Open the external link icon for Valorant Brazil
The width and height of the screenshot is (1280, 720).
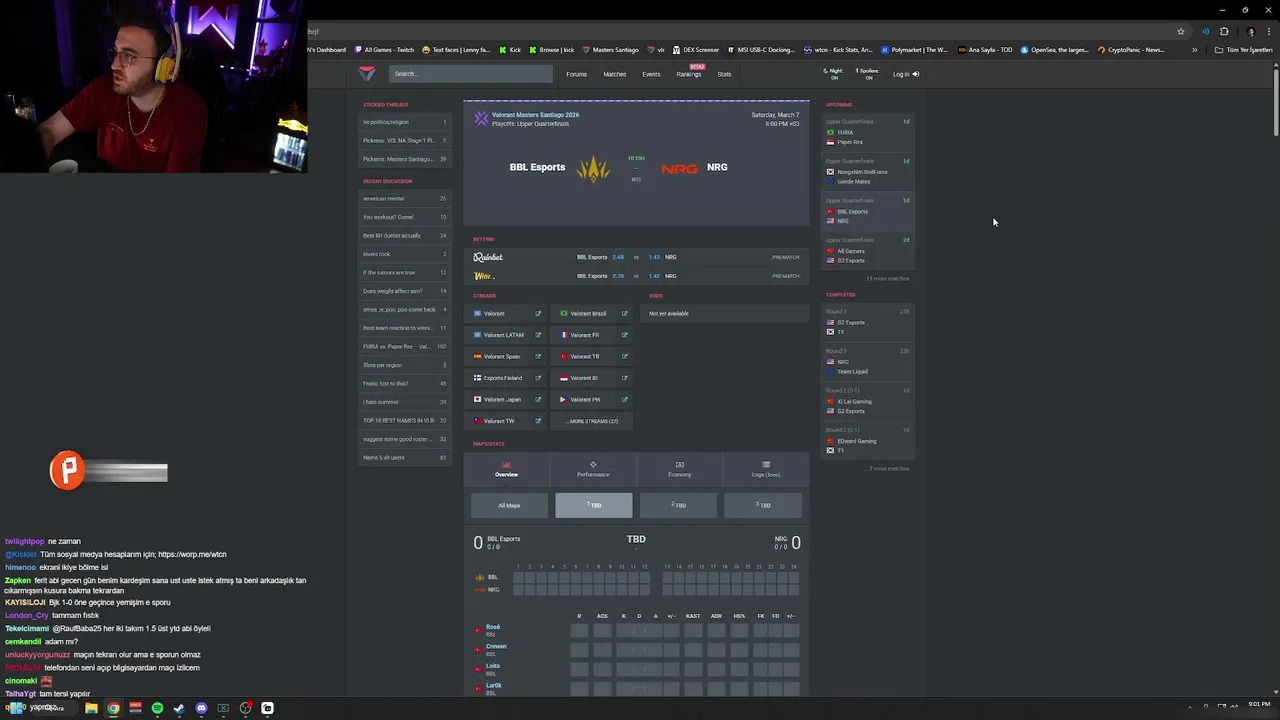coord(625,313)
